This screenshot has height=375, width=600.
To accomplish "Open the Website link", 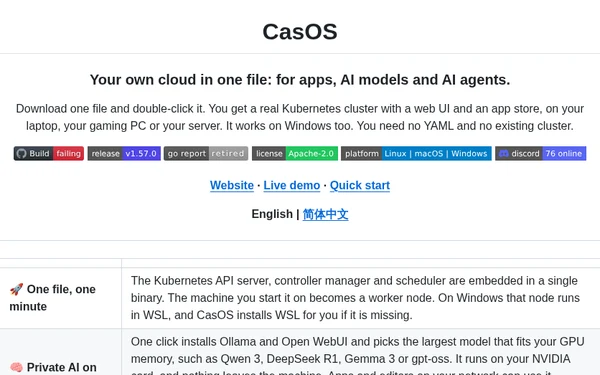I will pyautogui.click(x=232, y=185).
